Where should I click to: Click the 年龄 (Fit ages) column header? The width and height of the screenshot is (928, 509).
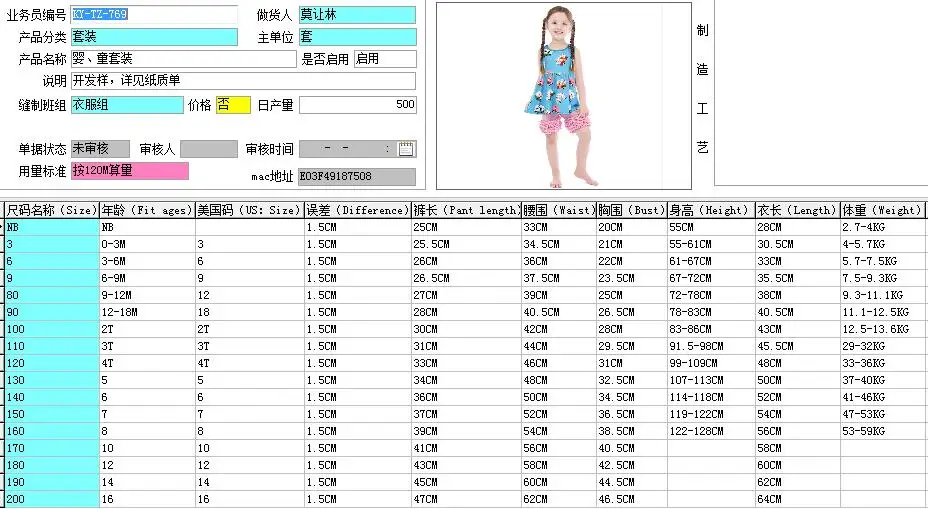click(147, 210)
